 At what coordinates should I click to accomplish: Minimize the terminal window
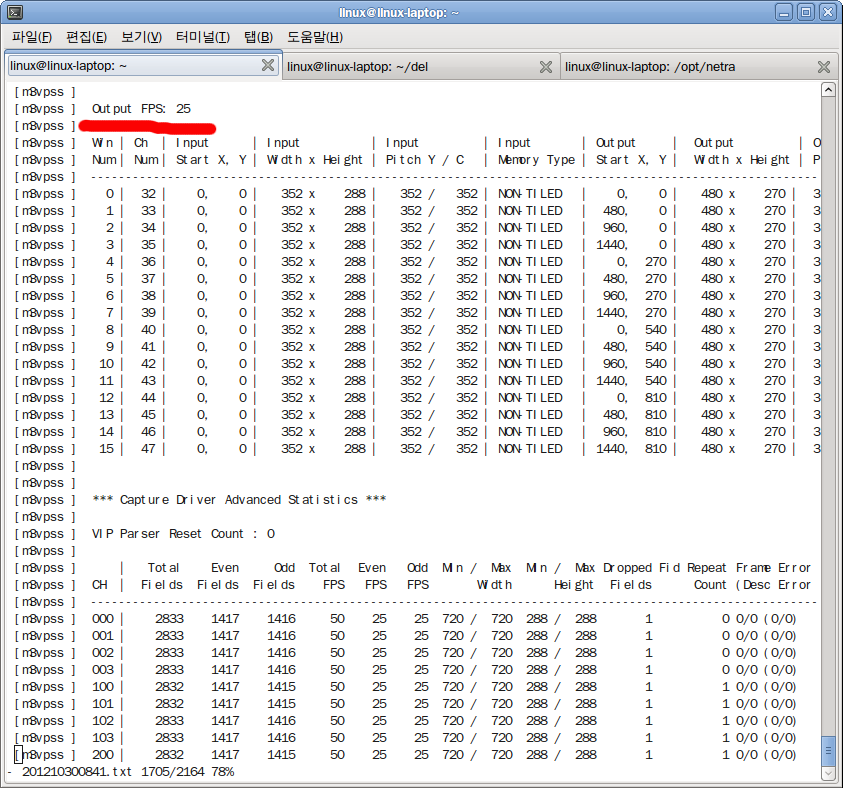[x=784, y=12]
